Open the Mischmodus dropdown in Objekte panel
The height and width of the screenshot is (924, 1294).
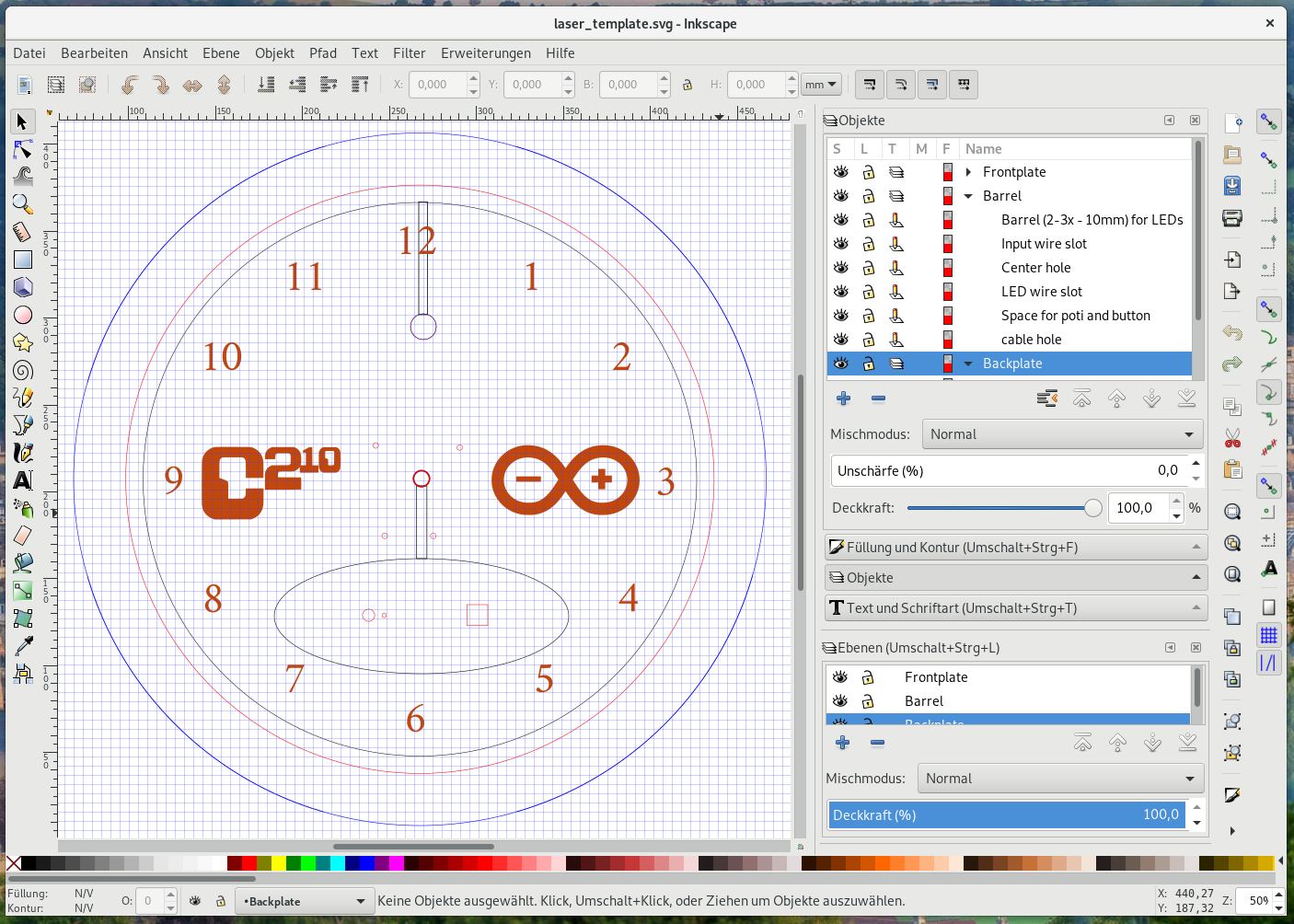tap(1060, 434)
